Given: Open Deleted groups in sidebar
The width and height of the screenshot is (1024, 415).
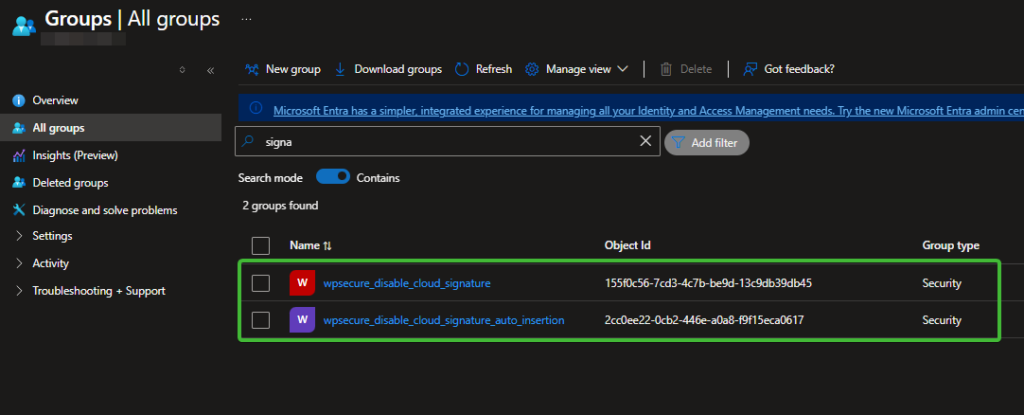Looking at the screenshot, I should coord(70,183).
